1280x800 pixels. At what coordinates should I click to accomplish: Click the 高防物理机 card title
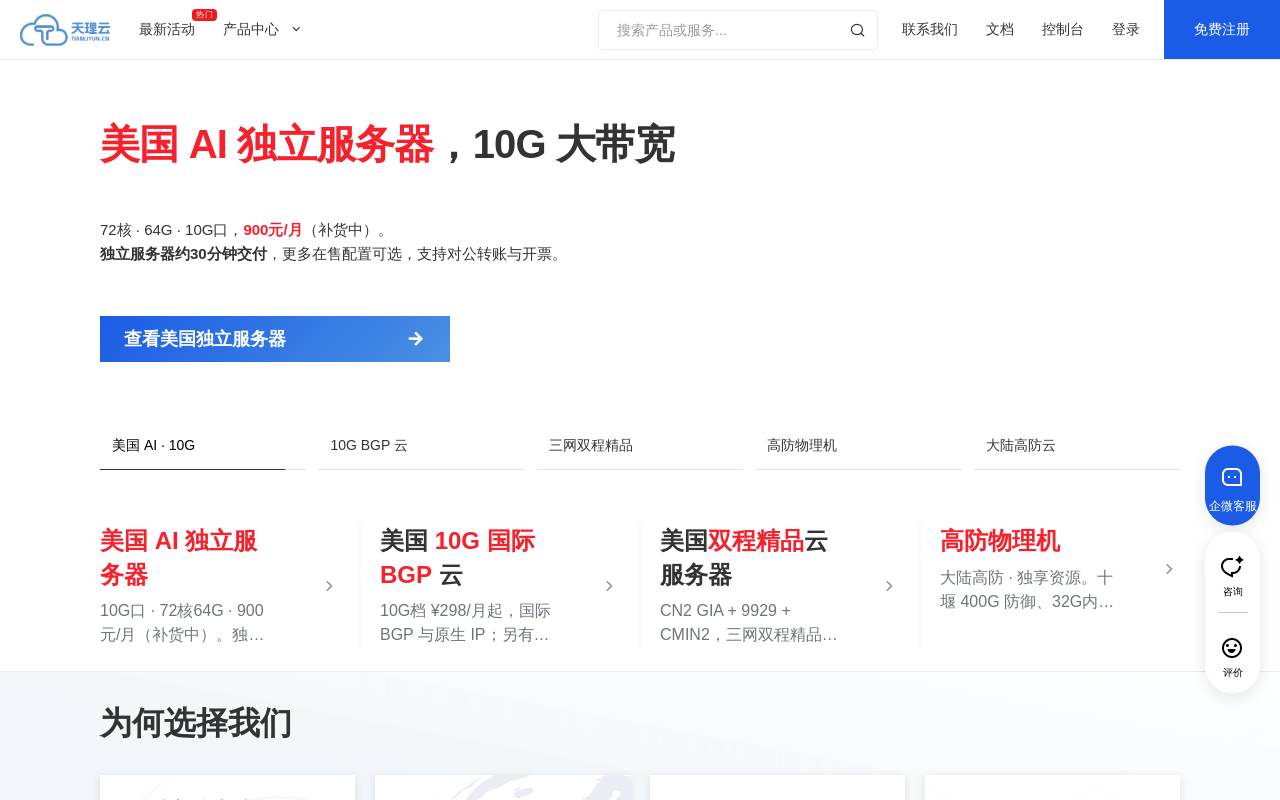coord(1000,541)
